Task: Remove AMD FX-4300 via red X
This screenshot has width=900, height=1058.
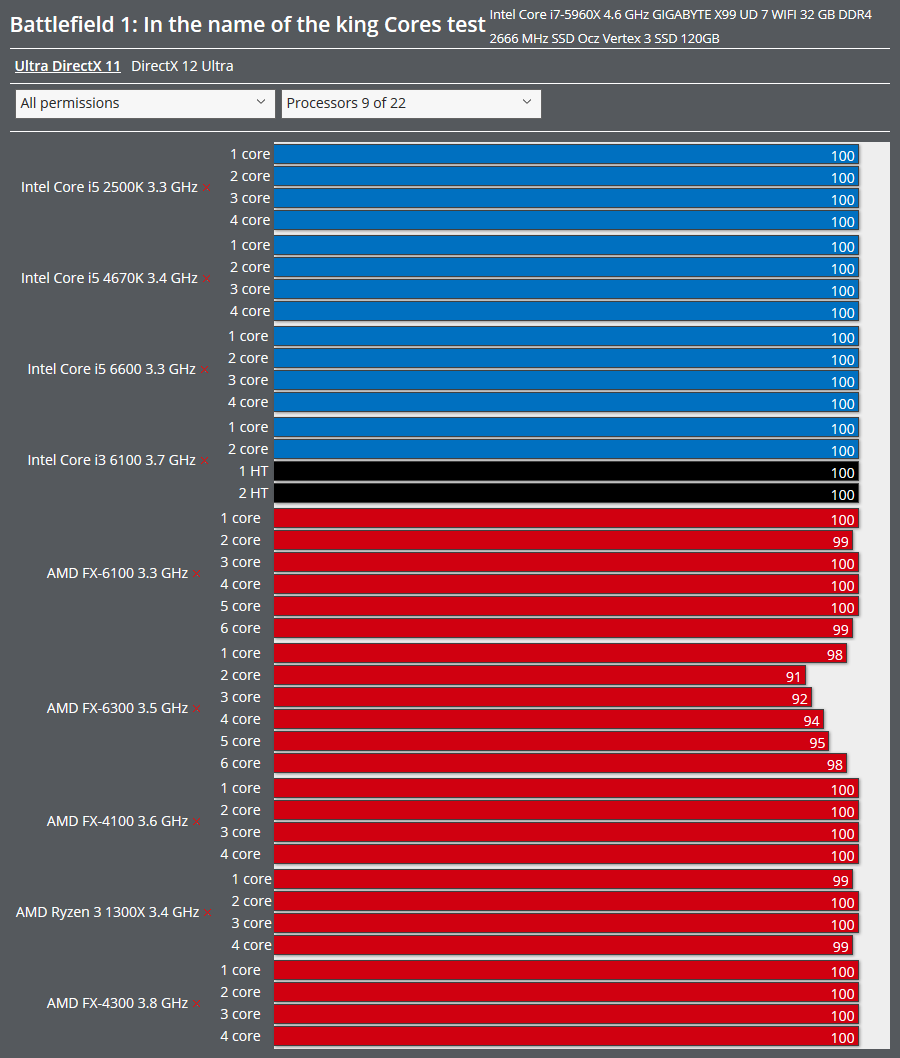Action: tap(196, 1004)
